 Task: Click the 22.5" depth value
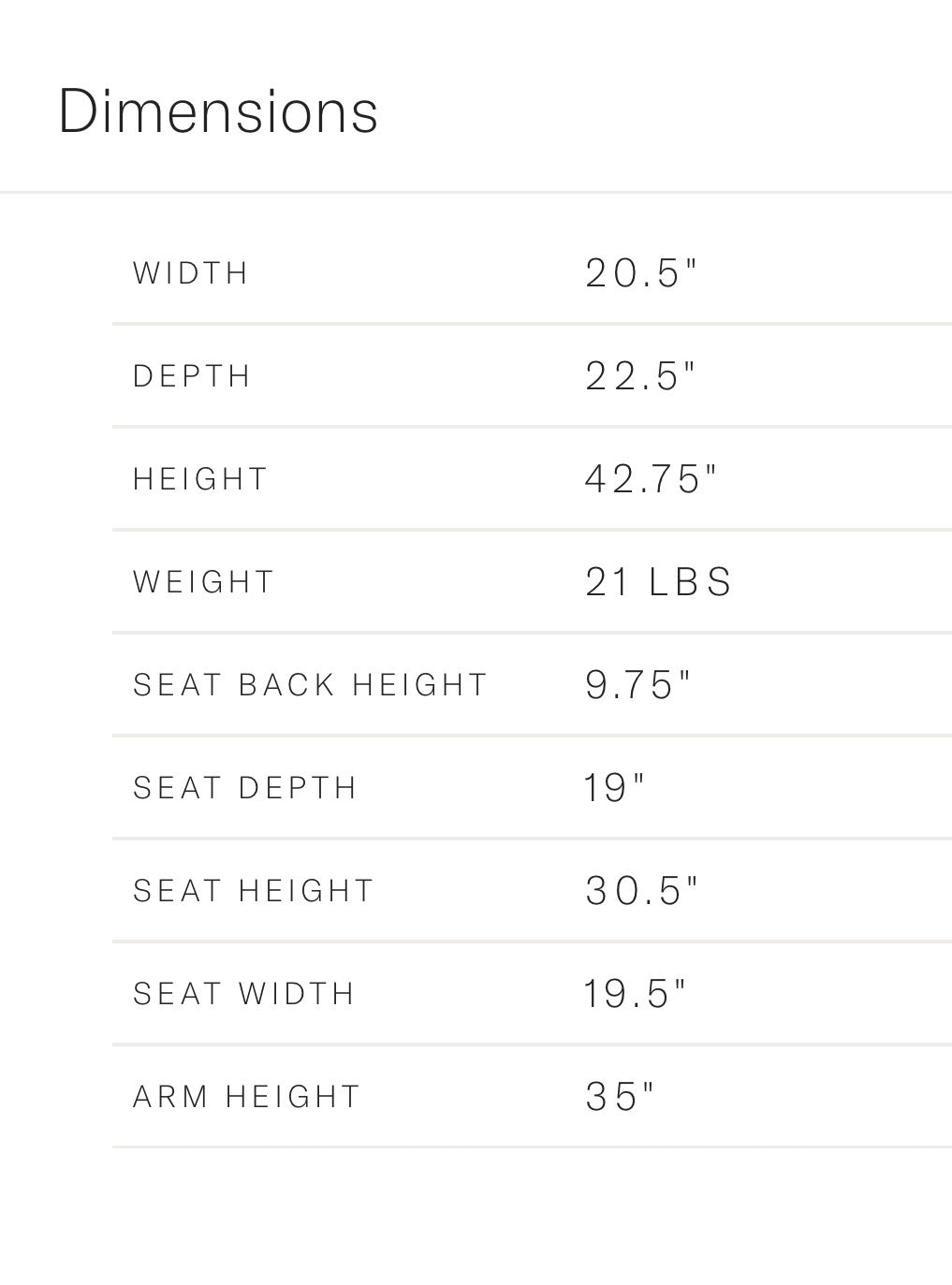pyautogui.click(x=642, y=376)
